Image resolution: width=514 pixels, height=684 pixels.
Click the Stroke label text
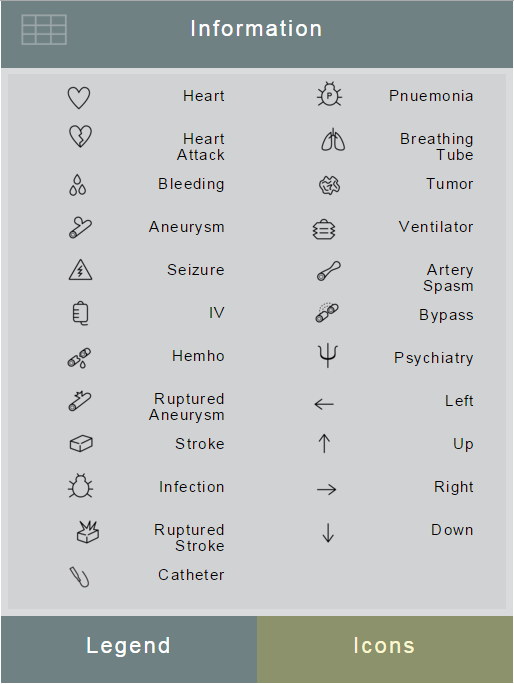[200, 444]
